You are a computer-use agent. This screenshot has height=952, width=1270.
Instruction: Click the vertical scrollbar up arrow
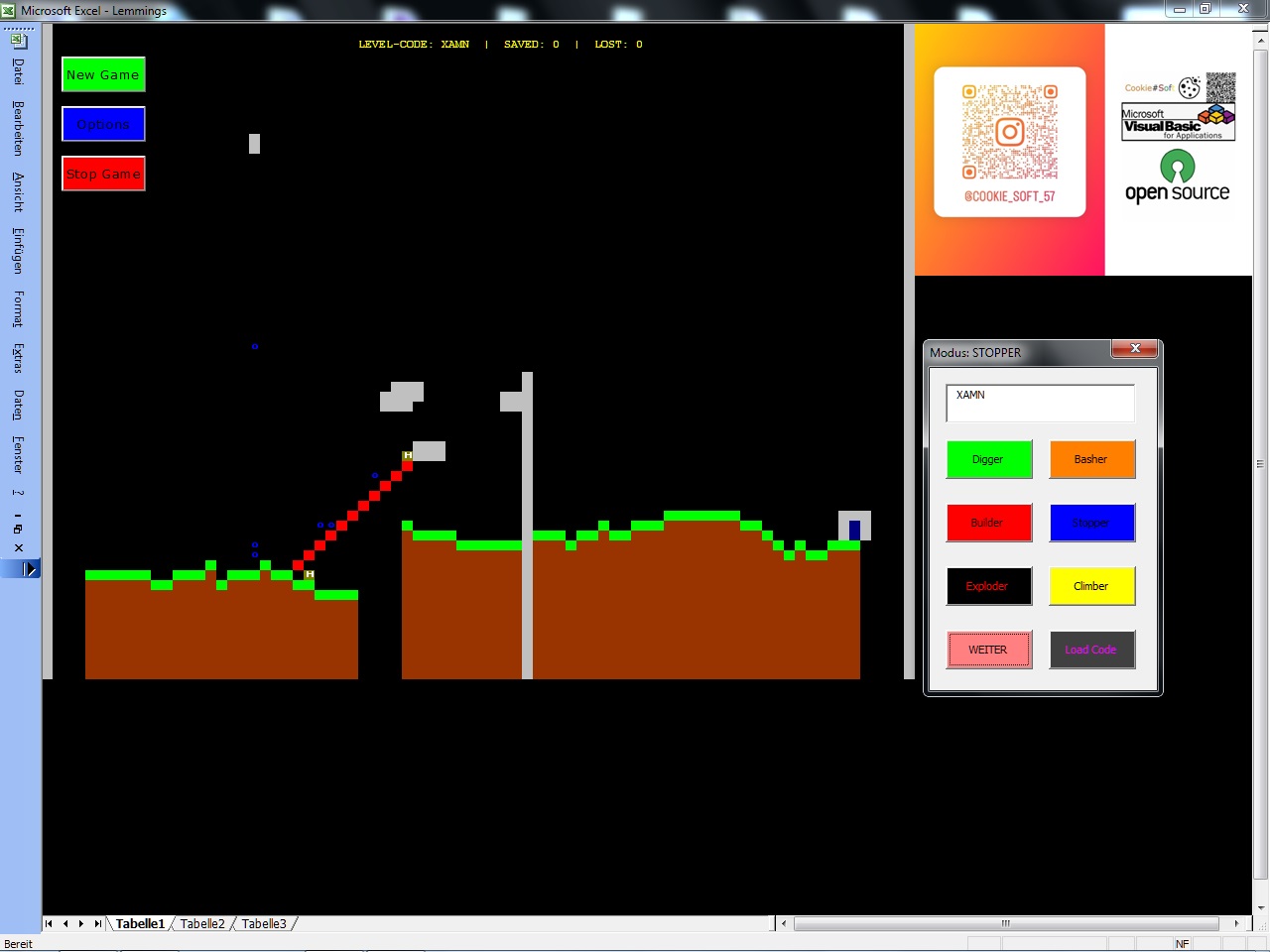tap(1261, 41)
